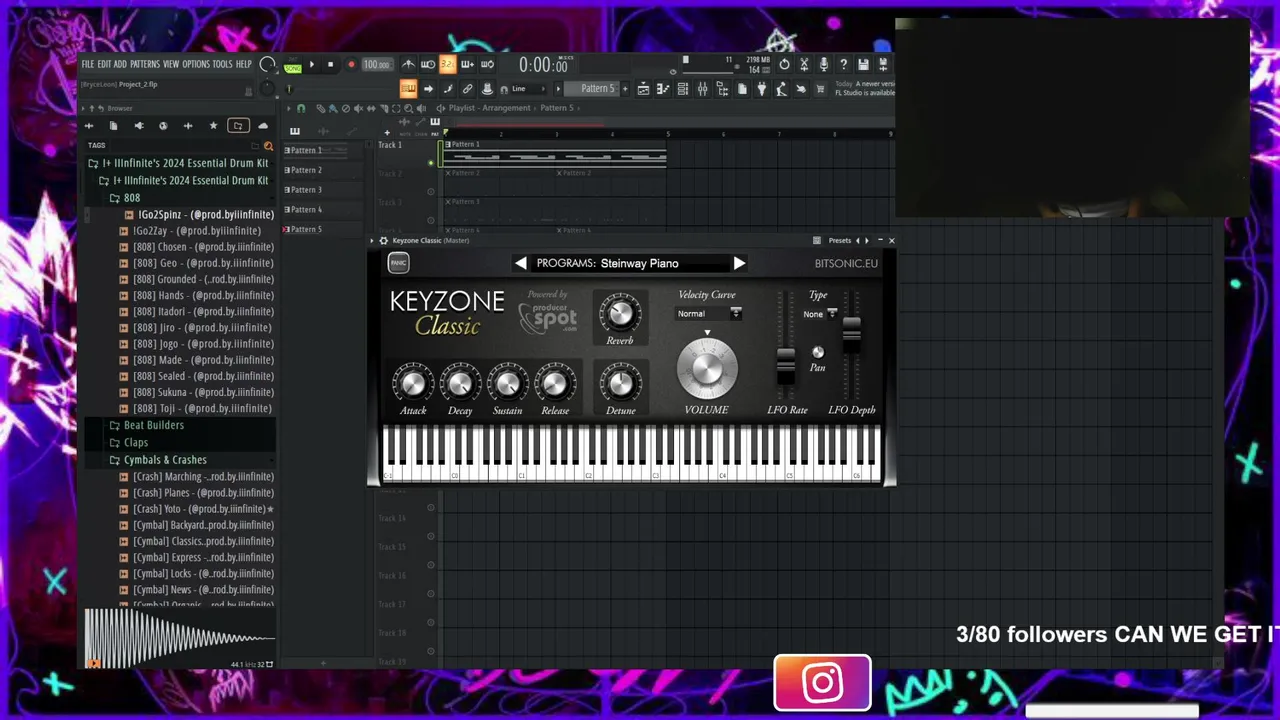The height and width of the screenshot is (720, 1280).
Task: Toggle the highlighted countdown before recording button
Action: click(447, 64)
